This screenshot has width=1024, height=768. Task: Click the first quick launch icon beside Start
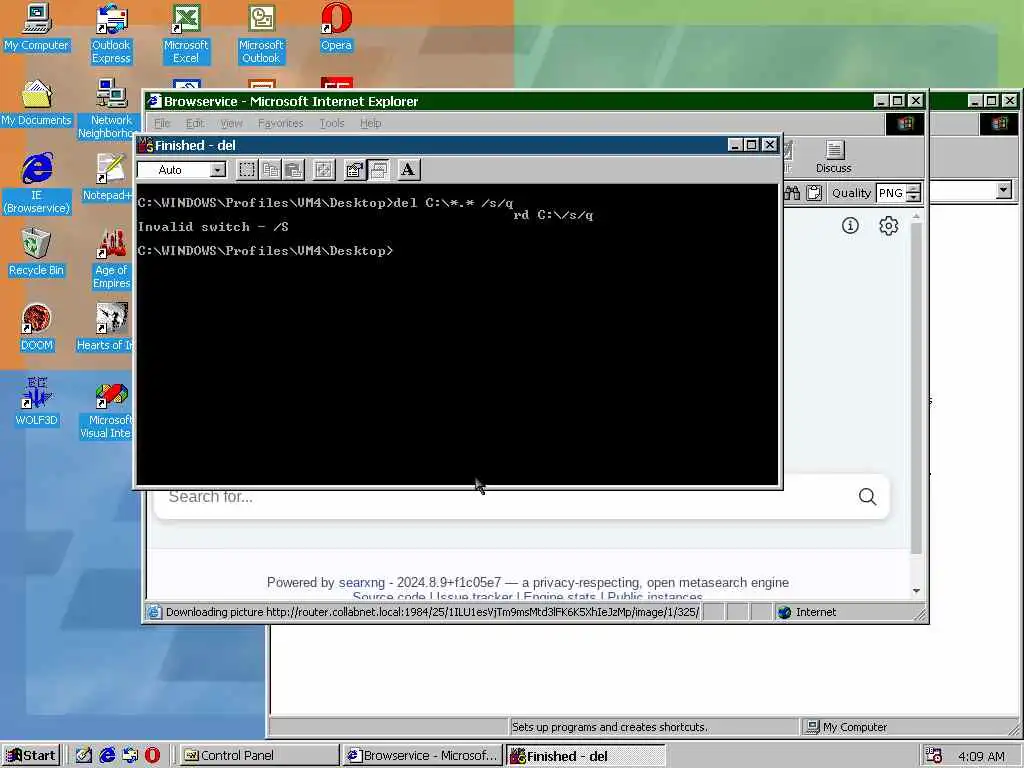tap(84, 756)
